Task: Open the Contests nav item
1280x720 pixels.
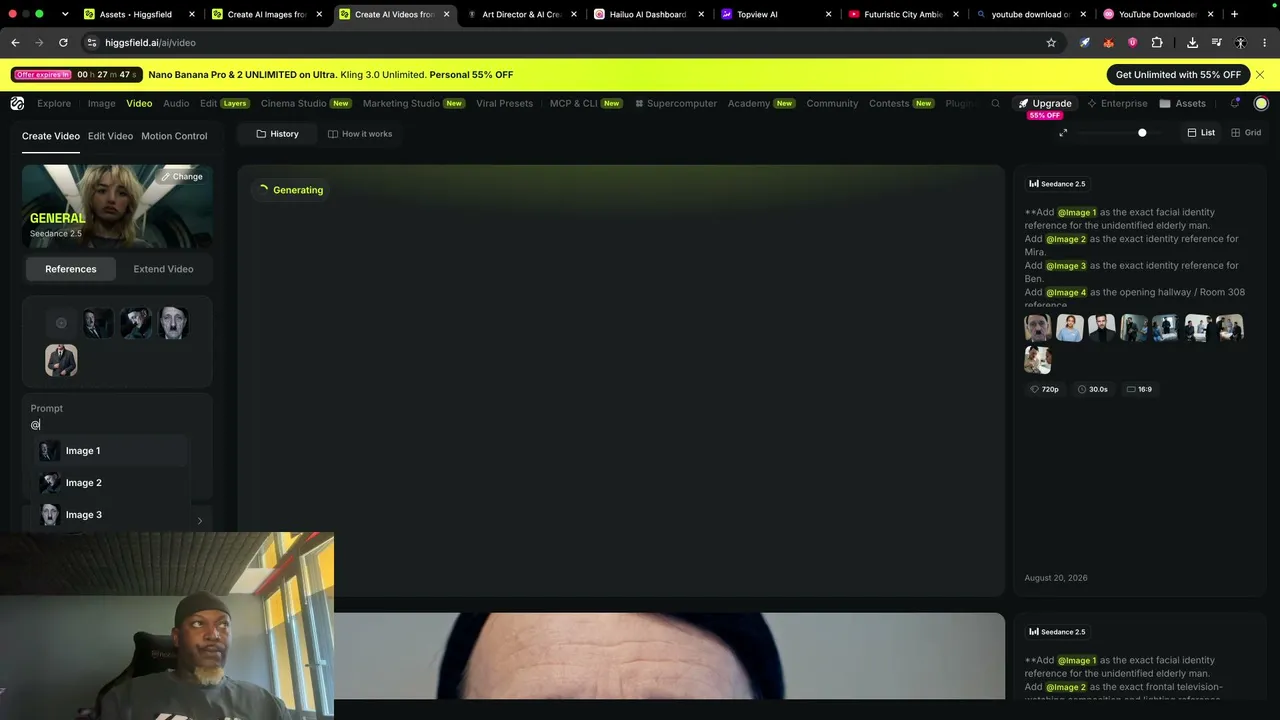Action: tap(901, 103)
